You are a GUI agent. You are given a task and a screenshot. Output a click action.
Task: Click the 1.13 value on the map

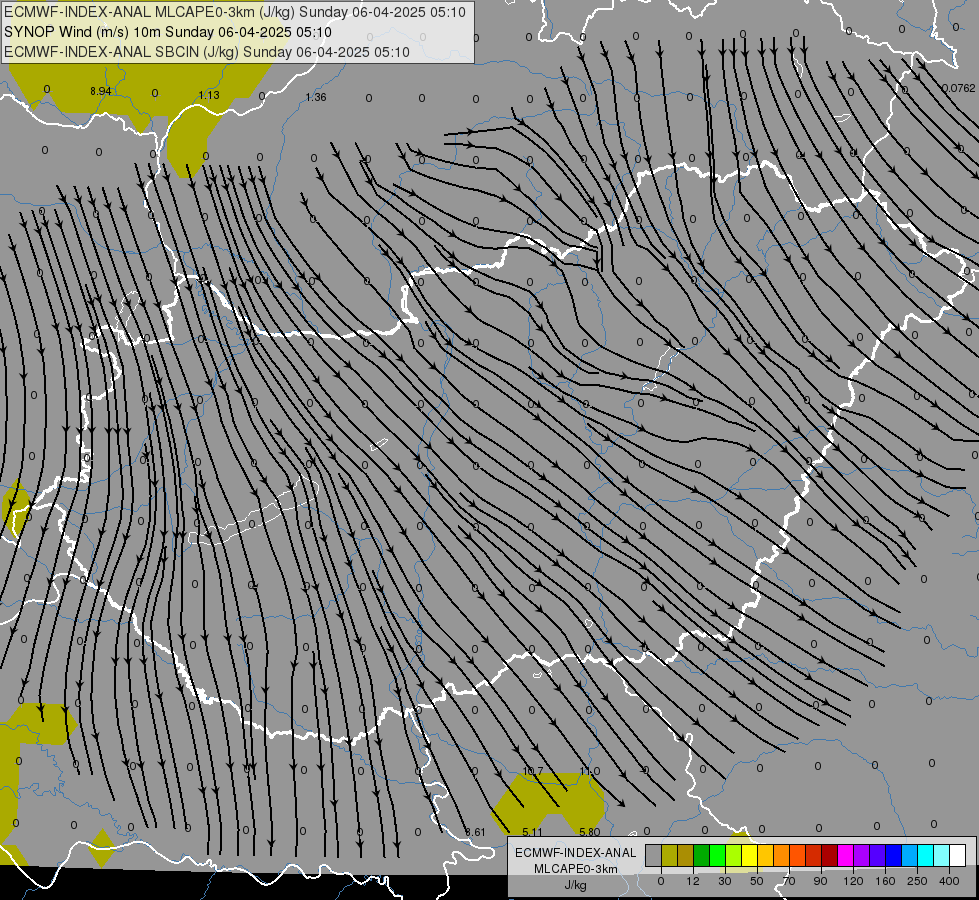[209, 95]
